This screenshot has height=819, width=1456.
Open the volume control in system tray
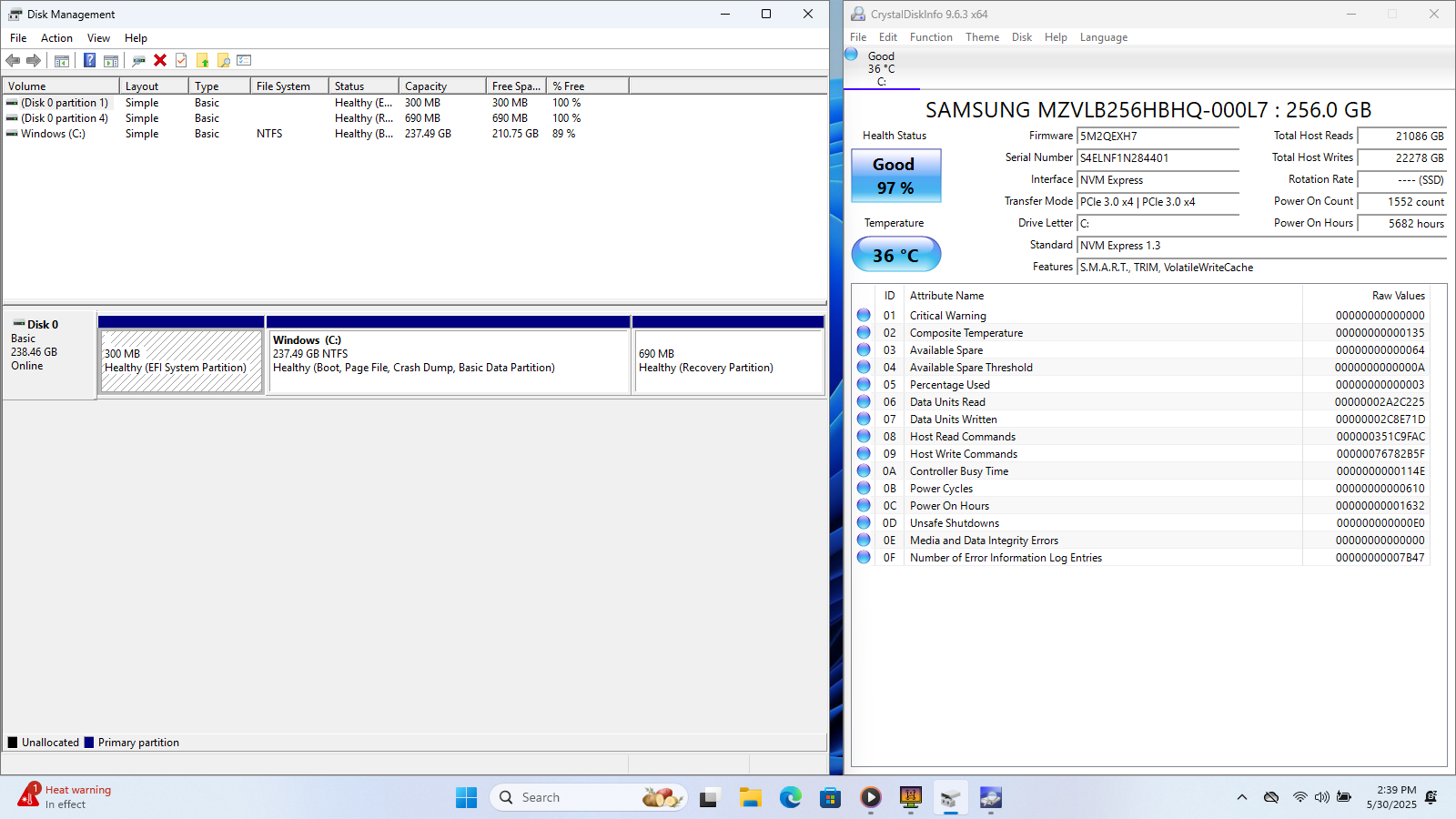pyautogui.click(x=1321, y=797)
